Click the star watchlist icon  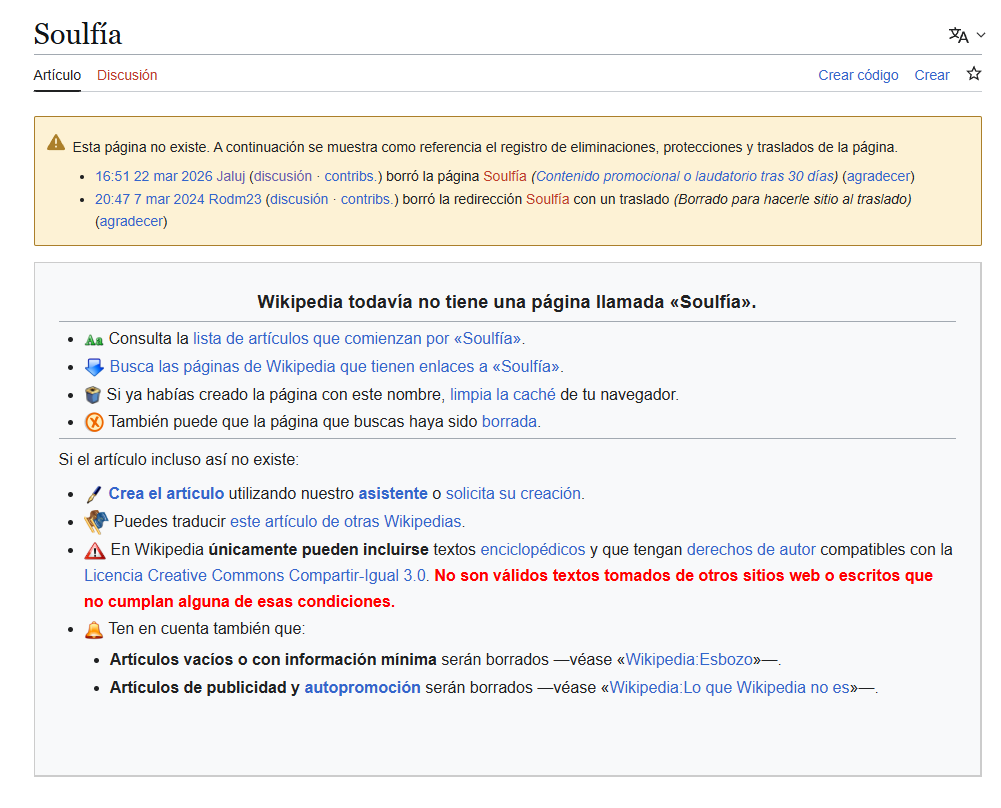pyautogui.click(x=973, y=74)
